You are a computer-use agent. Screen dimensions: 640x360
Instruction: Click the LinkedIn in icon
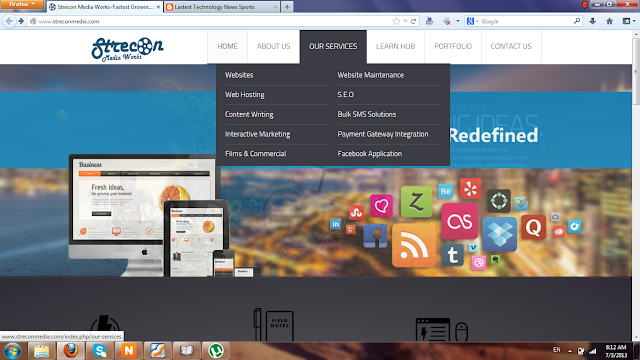point(335,224)
